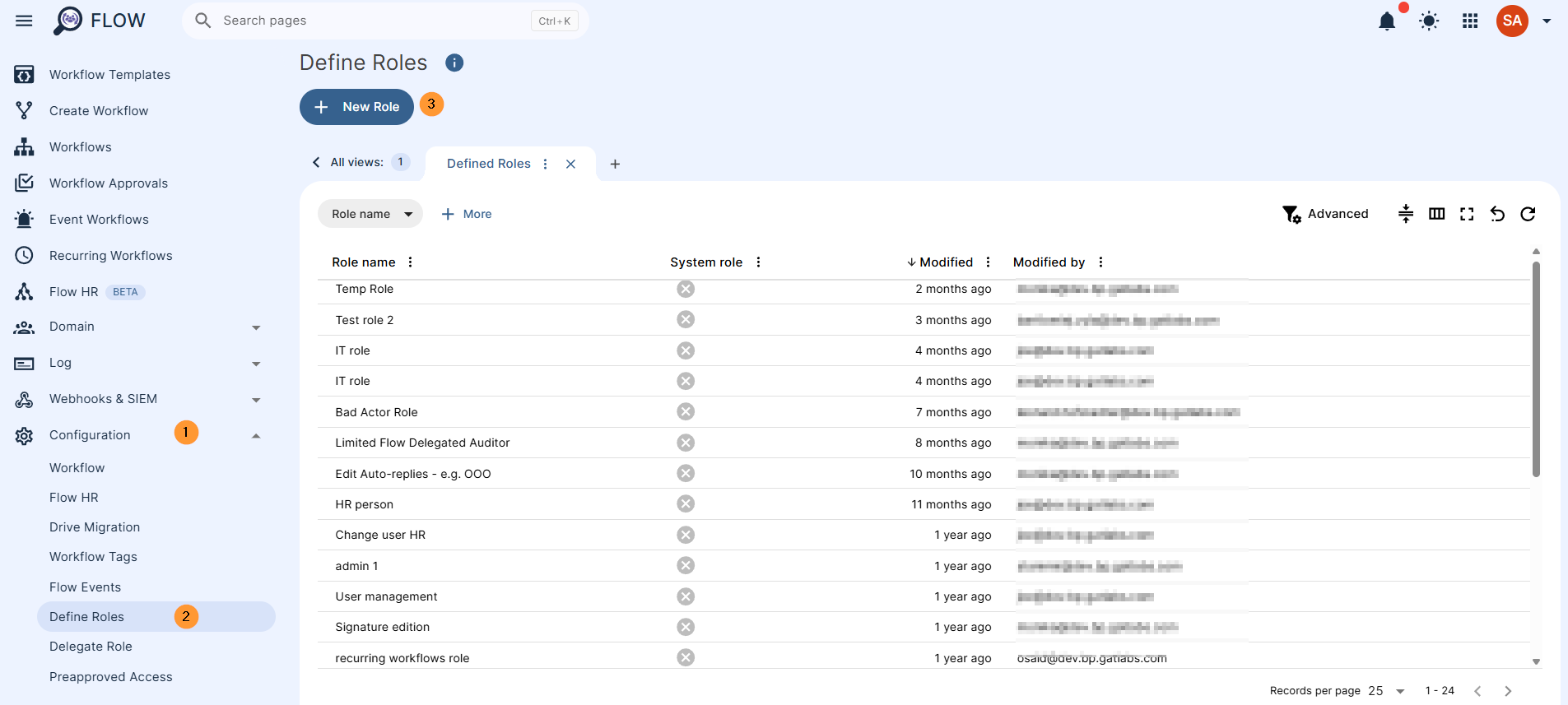This screenshot has width=1568, height=705.
Task: Add a new view tab
Action: click(x=615, y=164)
